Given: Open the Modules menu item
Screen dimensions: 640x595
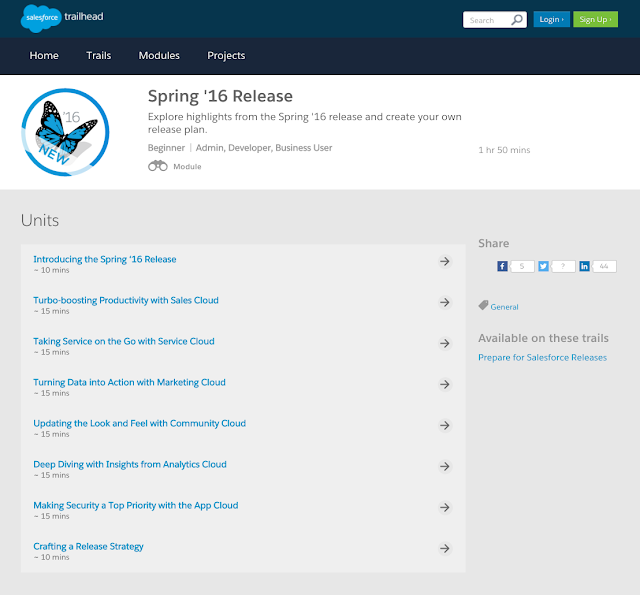Looking at the screenshot, I should pyautogui.click(x=159, y=56).
